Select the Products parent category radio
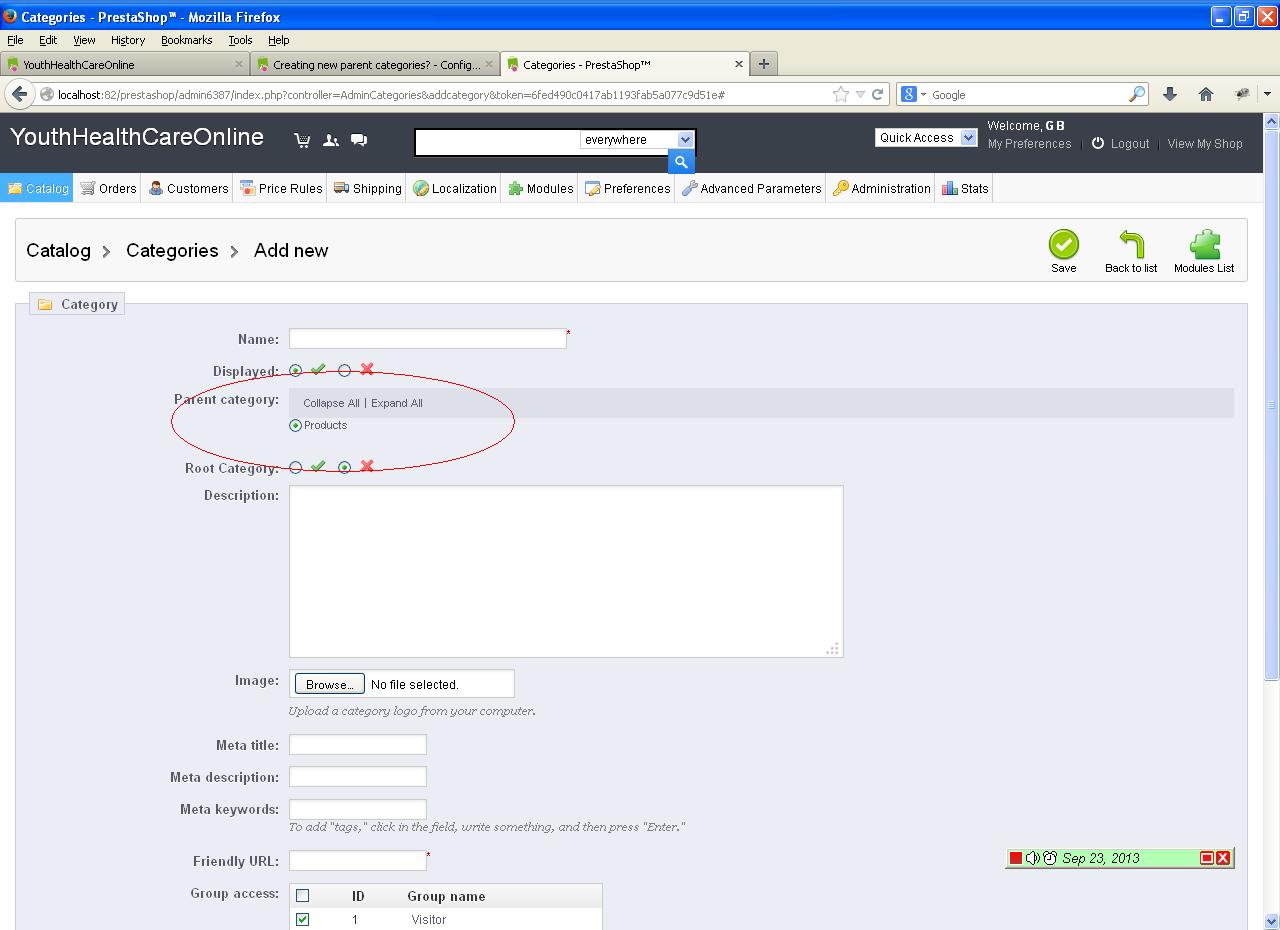This screenshot has width=1280, height=930. click(295, 425)
